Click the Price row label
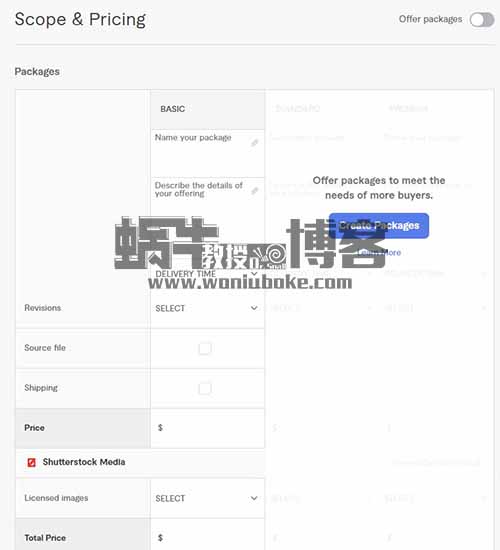500x550 pixels. (x=34, y=428)
